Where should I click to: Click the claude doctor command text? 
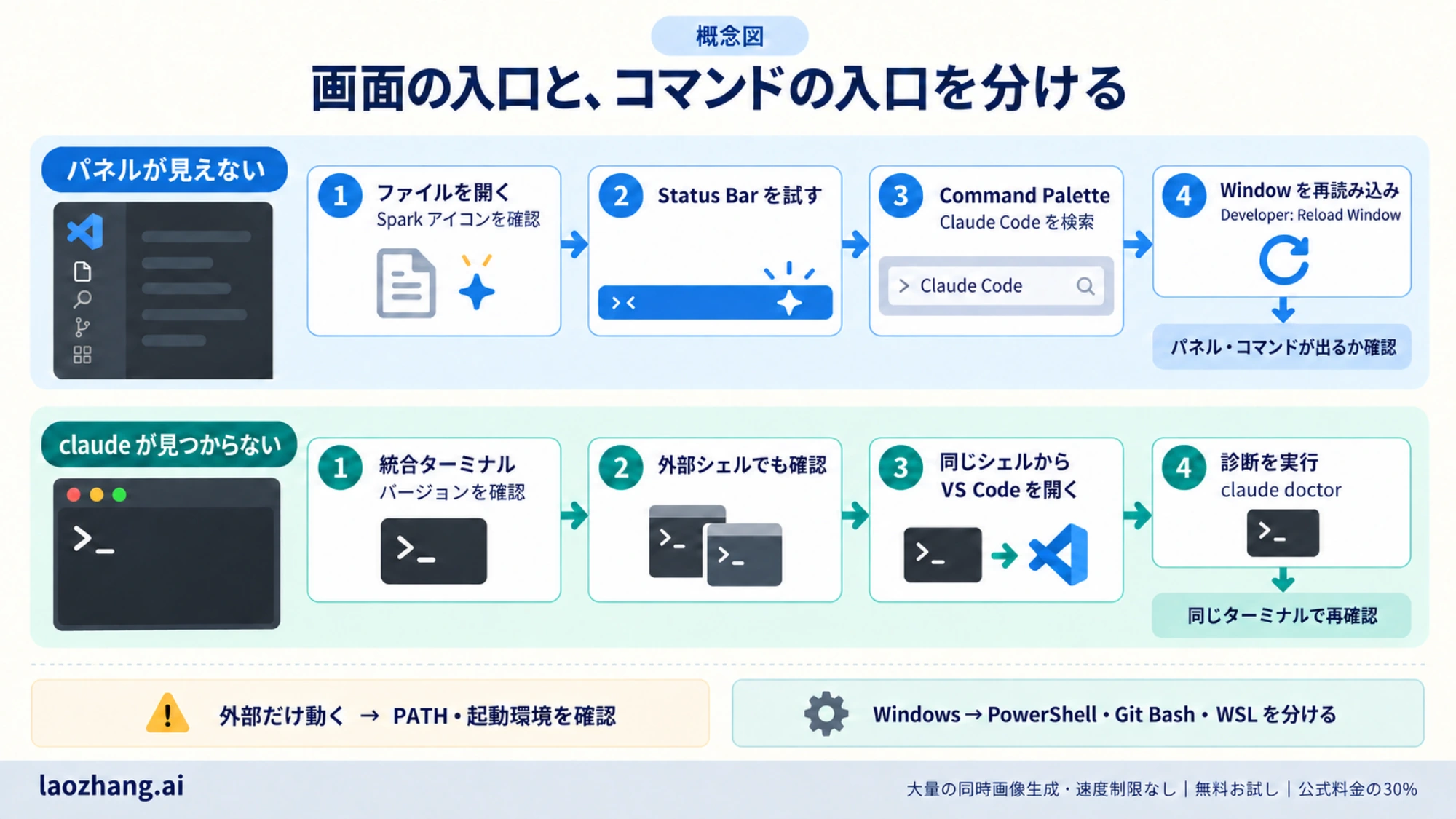1281,490
